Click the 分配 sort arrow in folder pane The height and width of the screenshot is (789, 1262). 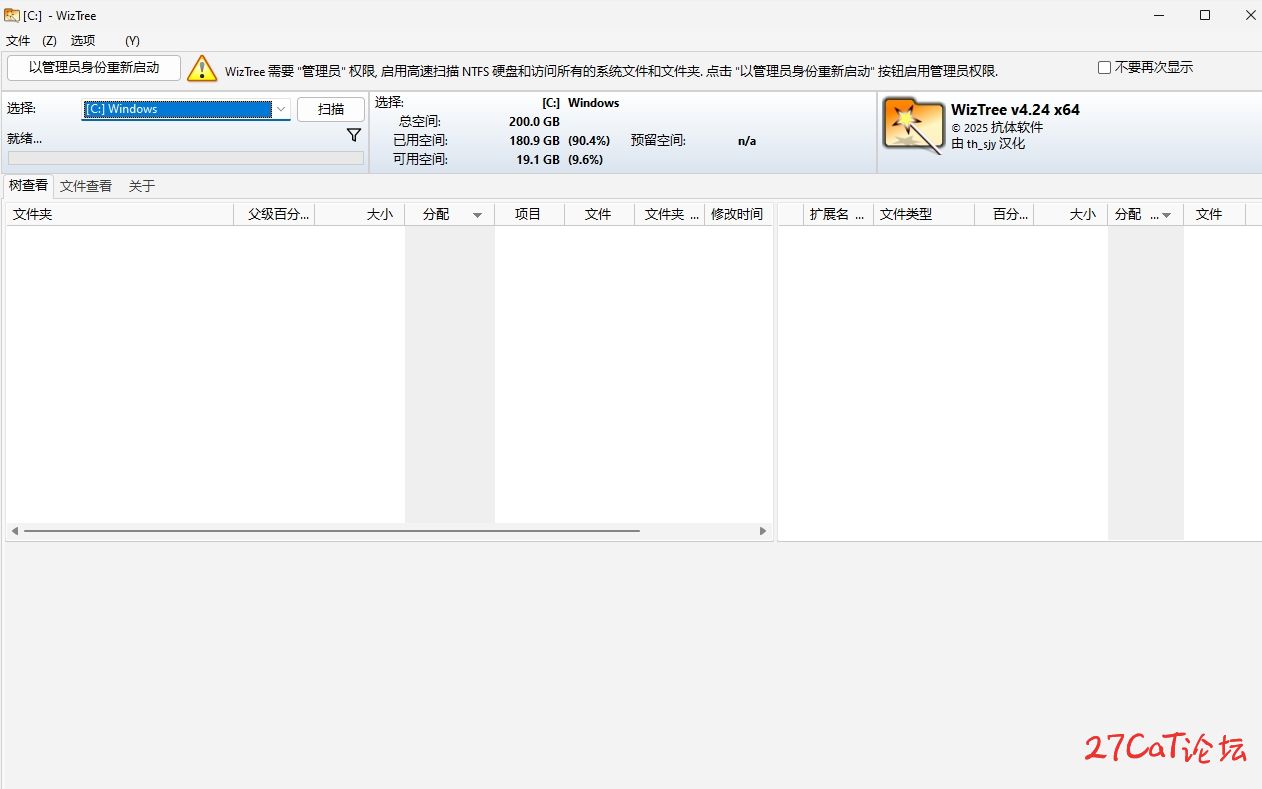pos(477,215)
